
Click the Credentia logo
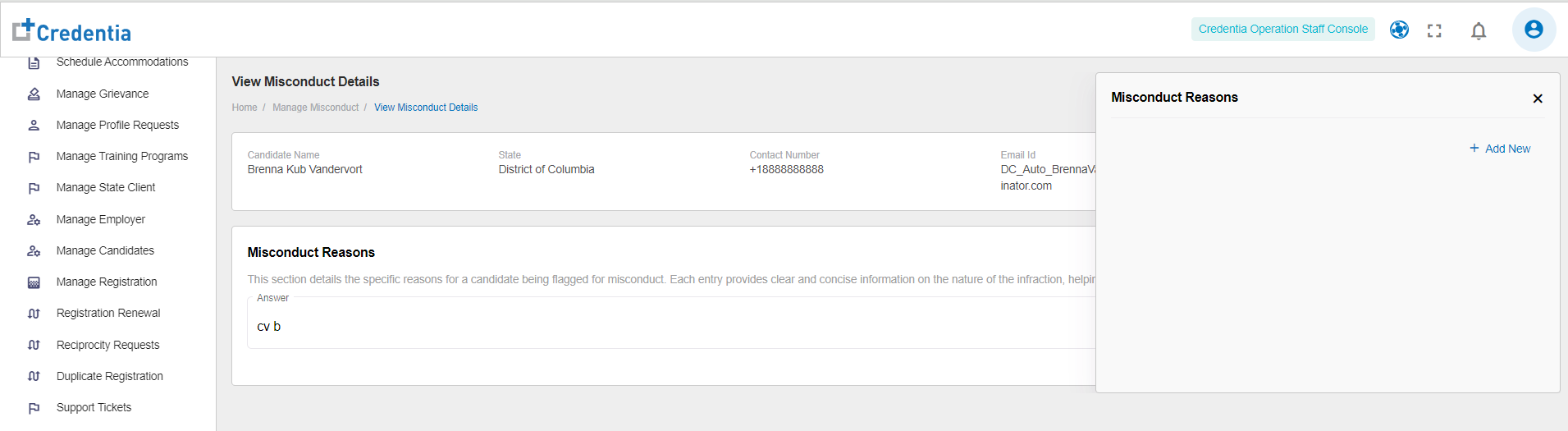click(x=72, y=31)
